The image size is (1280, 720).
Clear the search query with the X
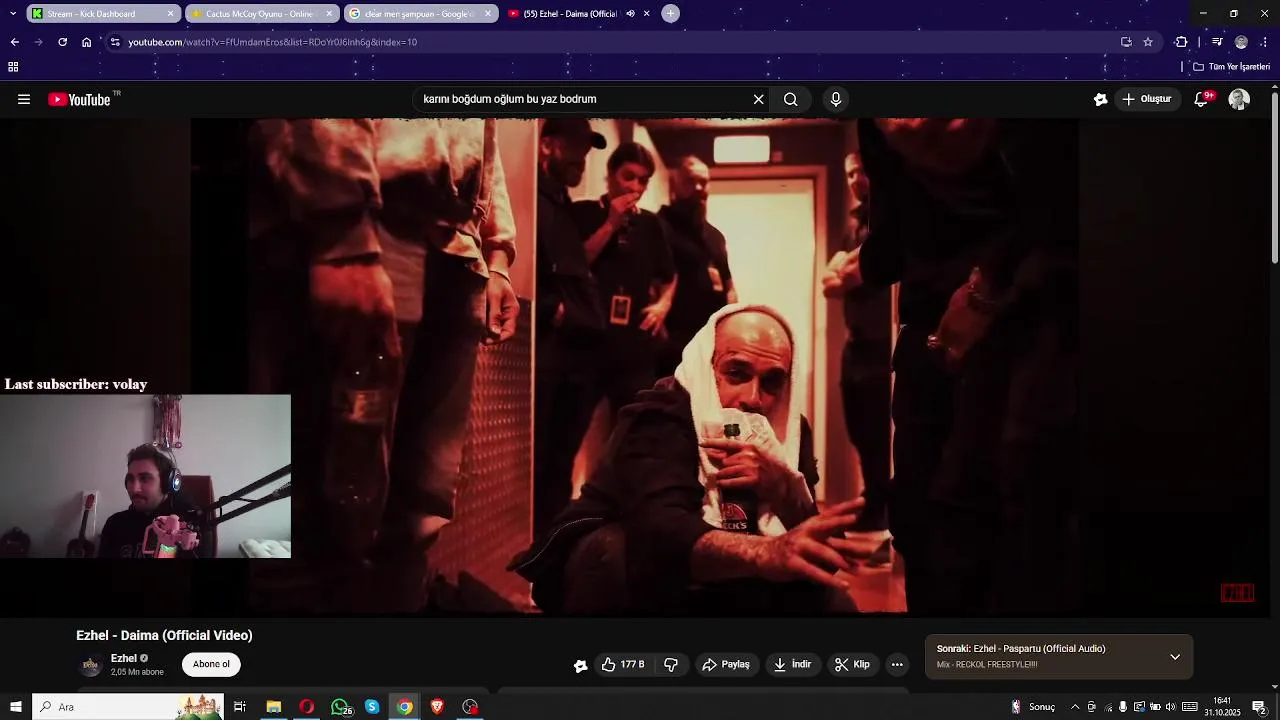click(759, 99)
